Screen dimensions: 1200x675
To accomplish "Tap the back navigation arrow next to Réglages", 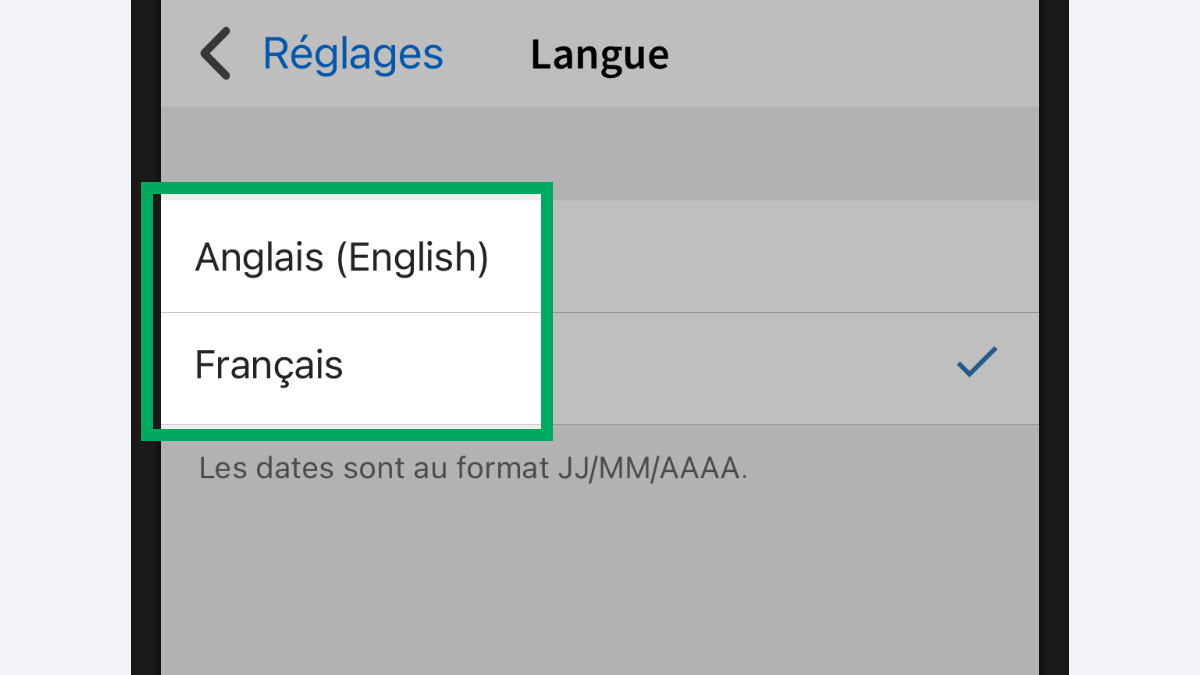I will click(214, 54).
